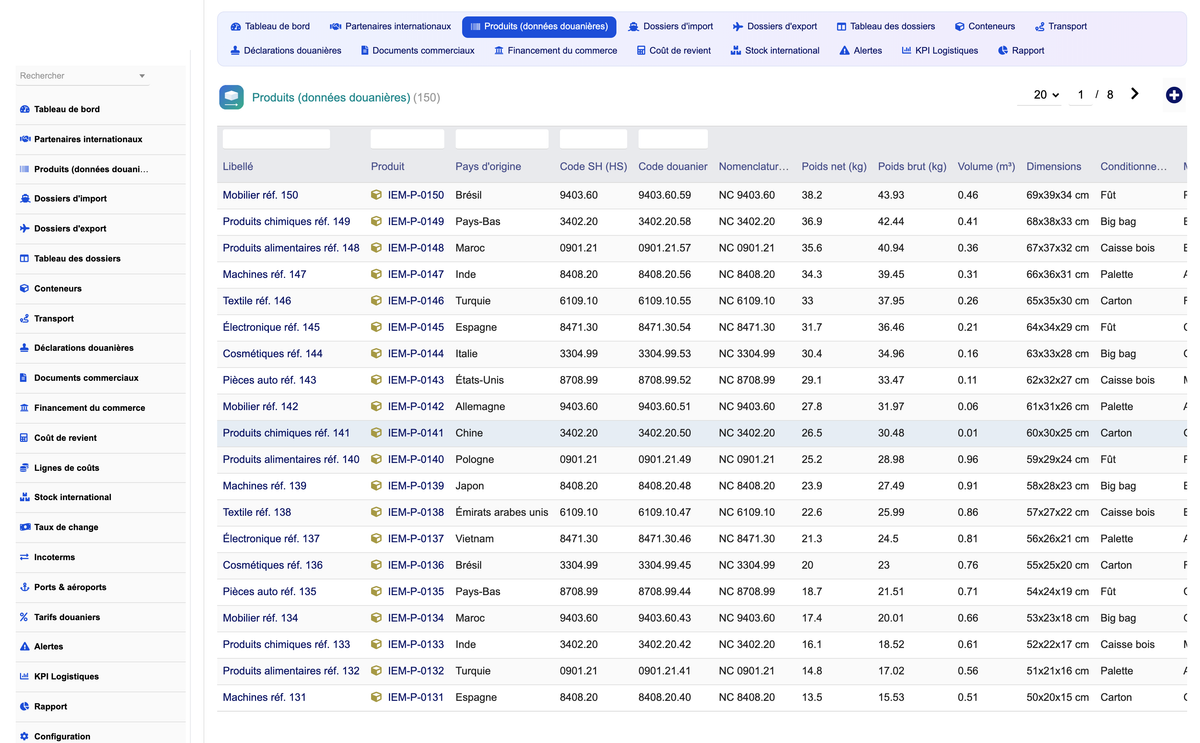
Task: Click the Documents commerciaux sidebar icon
Action: coord(25,378)
